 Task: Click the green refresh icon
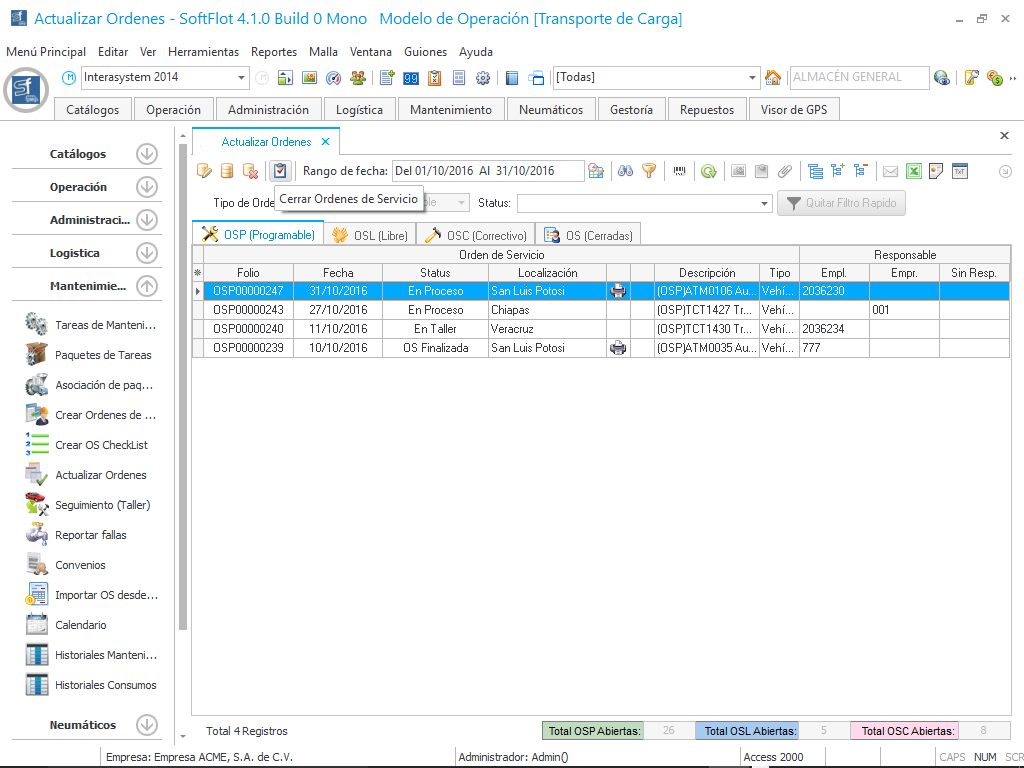[708, 171]
